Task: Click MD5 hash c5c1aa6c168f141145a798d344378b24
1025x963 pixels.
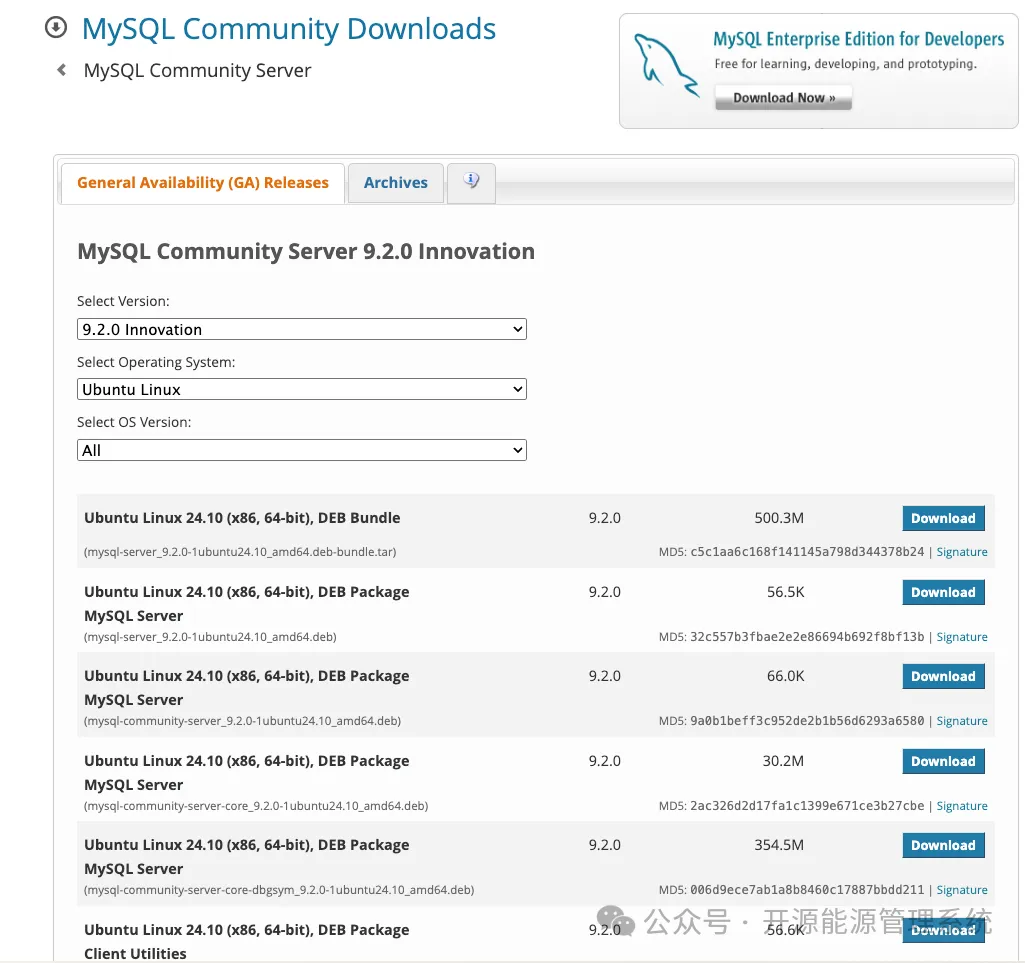Action: (807, 552)
